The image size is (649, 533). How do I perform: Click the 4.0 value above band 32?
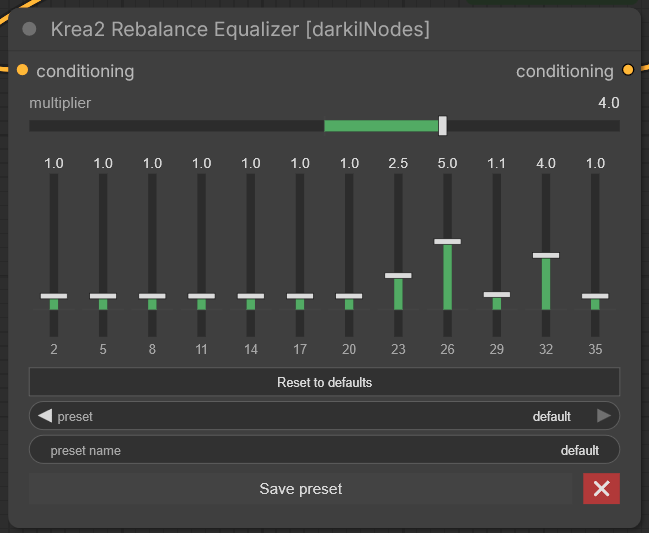546,163
